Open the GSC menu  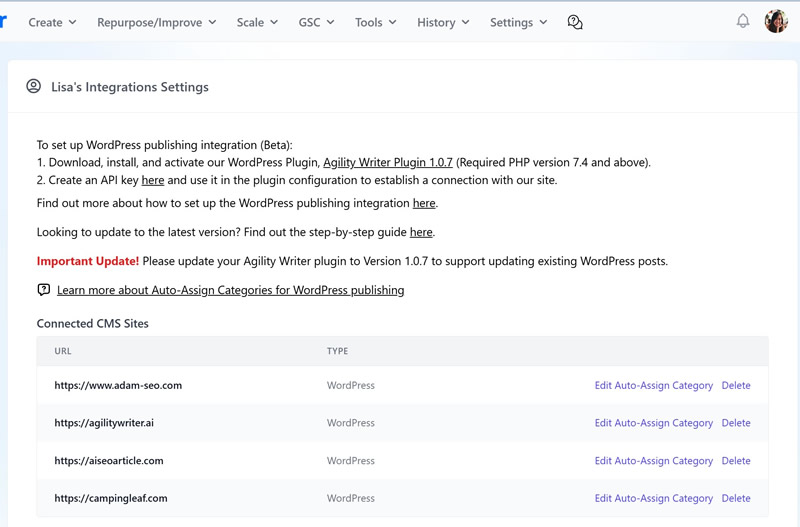point(316,22)
